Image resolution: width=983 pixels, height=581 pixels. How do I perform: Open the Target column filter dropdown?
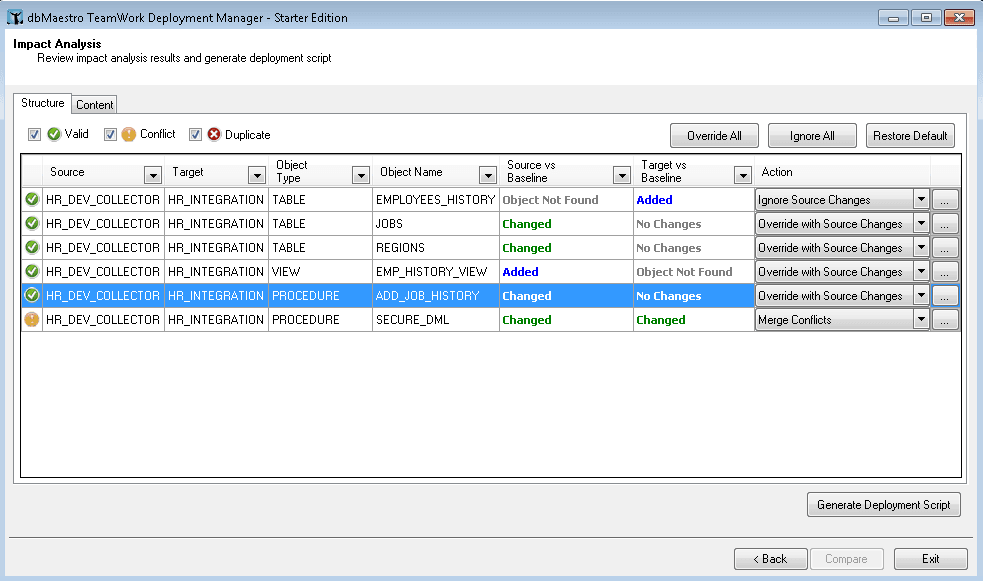256,175
